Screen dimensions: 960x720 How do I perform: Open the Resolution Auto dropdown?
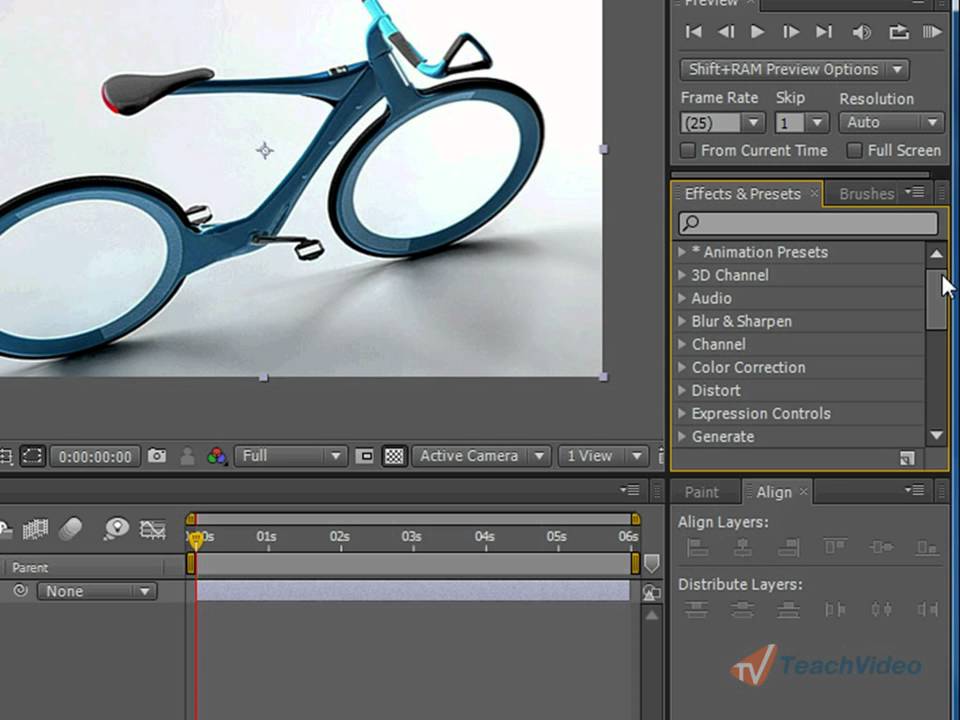pos(891,123)
